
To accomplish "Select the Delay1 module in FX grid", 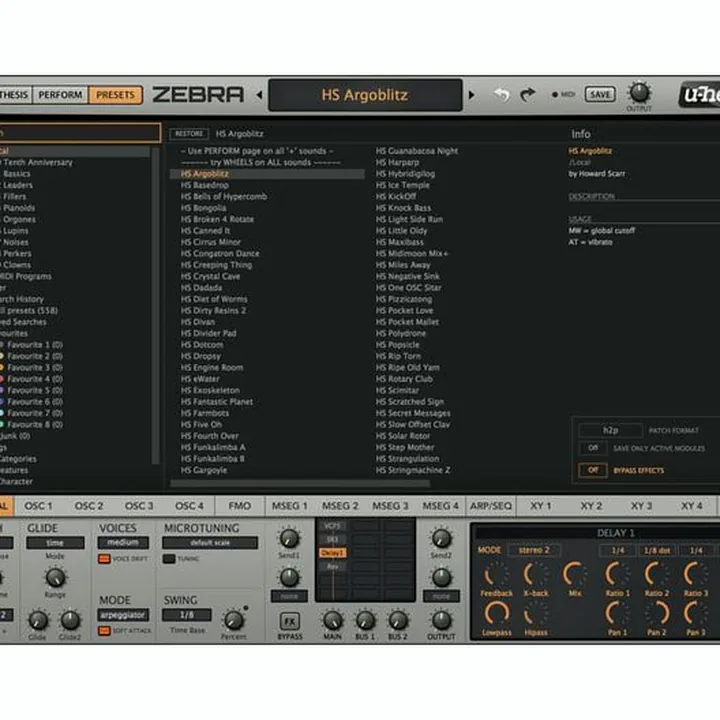I will point(332,553).
